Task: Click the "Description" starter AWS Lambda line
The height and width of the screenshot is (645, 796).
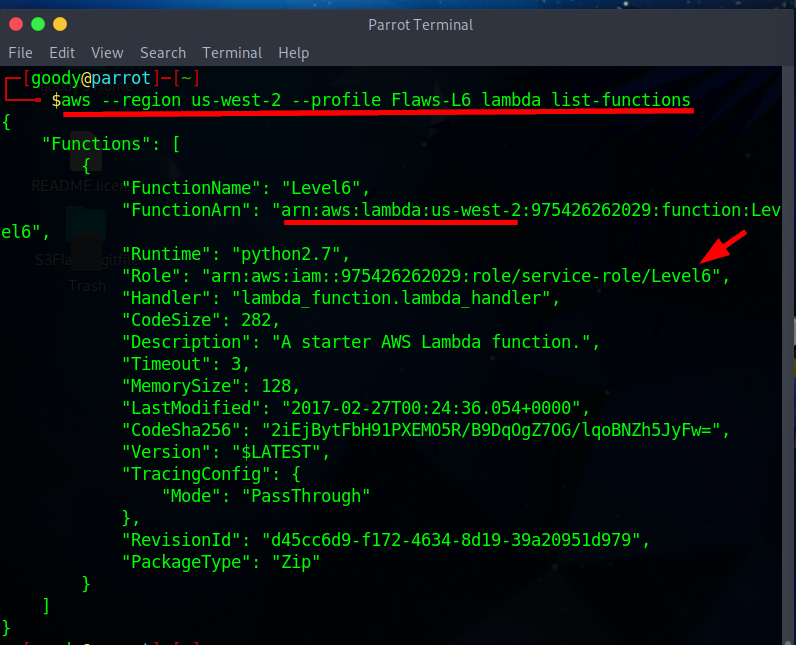Action: [x=361, y=342]
